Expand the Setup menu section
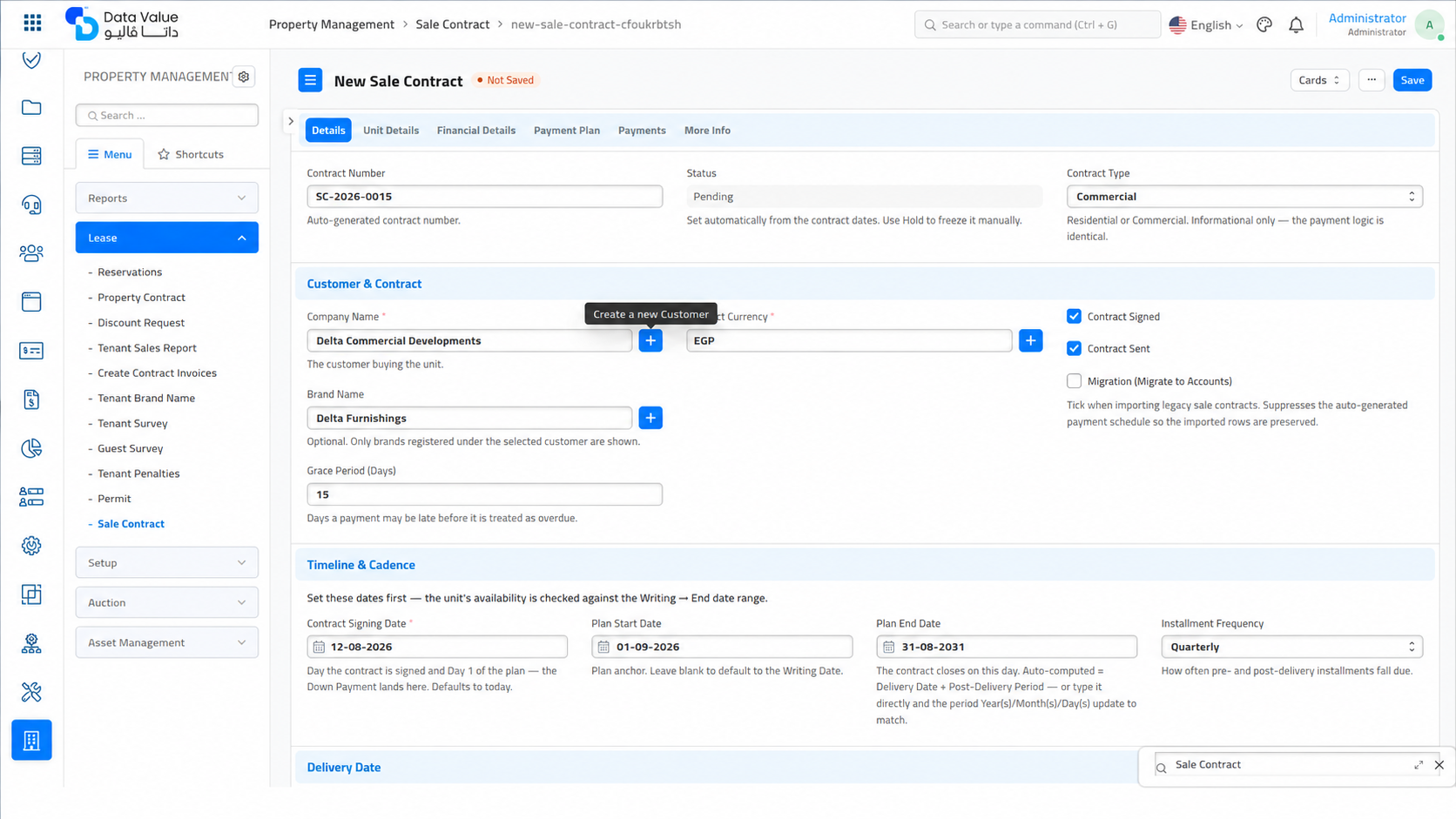This screenshot has height=819, width=1456. [x=167, y=562]
